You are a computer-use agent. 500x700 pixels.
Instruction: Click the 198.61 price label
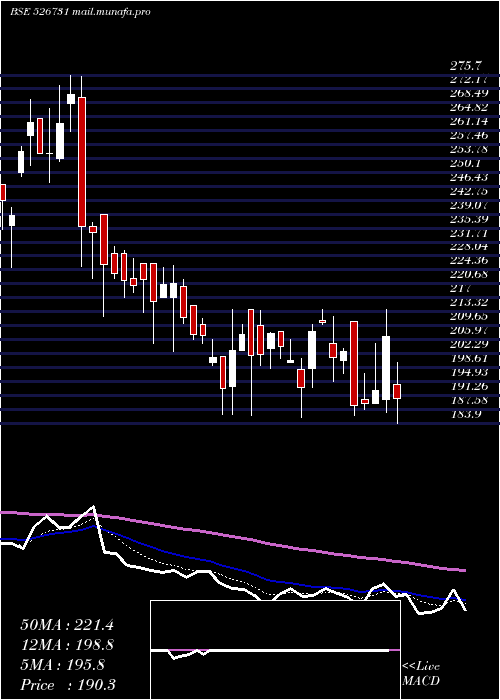(469, 358)
